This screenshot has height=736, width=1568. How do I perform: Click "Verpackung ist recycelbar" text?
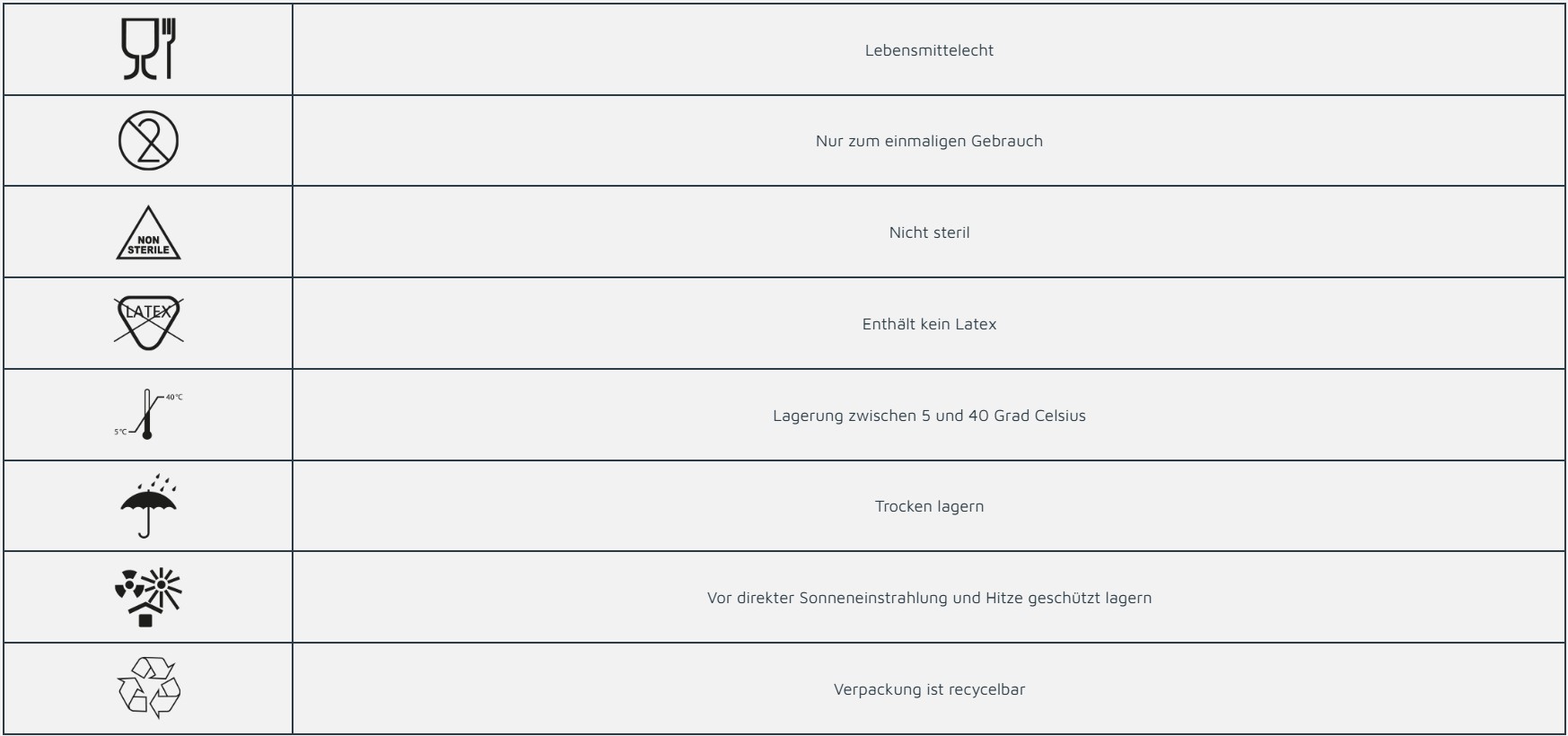[x=929, y=689]
